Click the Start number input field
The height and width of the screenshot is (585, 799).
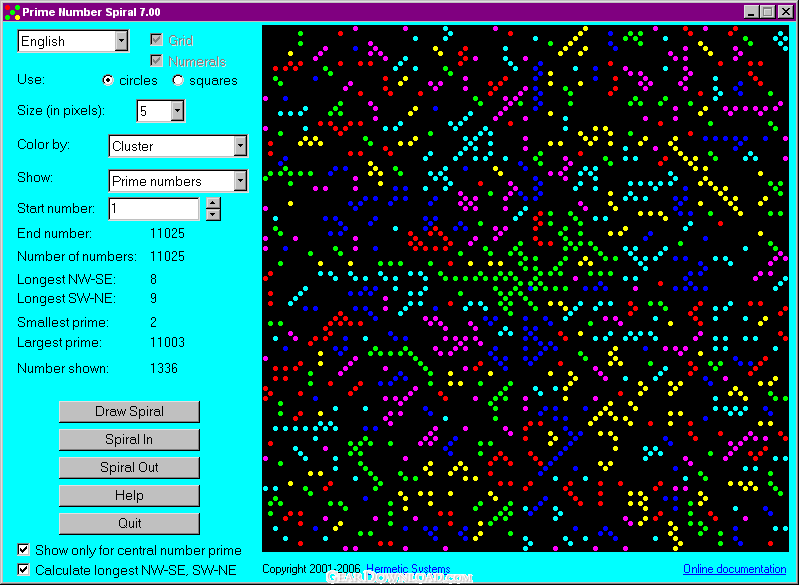[154, 209]
